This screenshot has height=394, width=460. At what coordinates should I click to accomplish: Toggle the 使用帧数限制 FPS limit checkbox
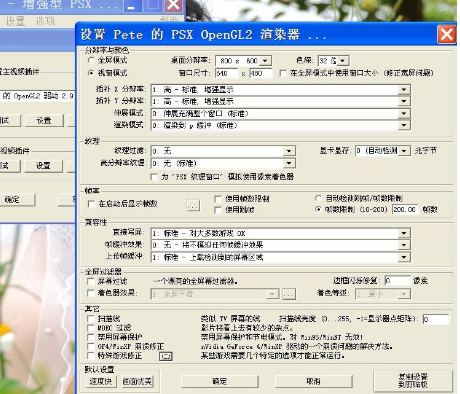218,199
